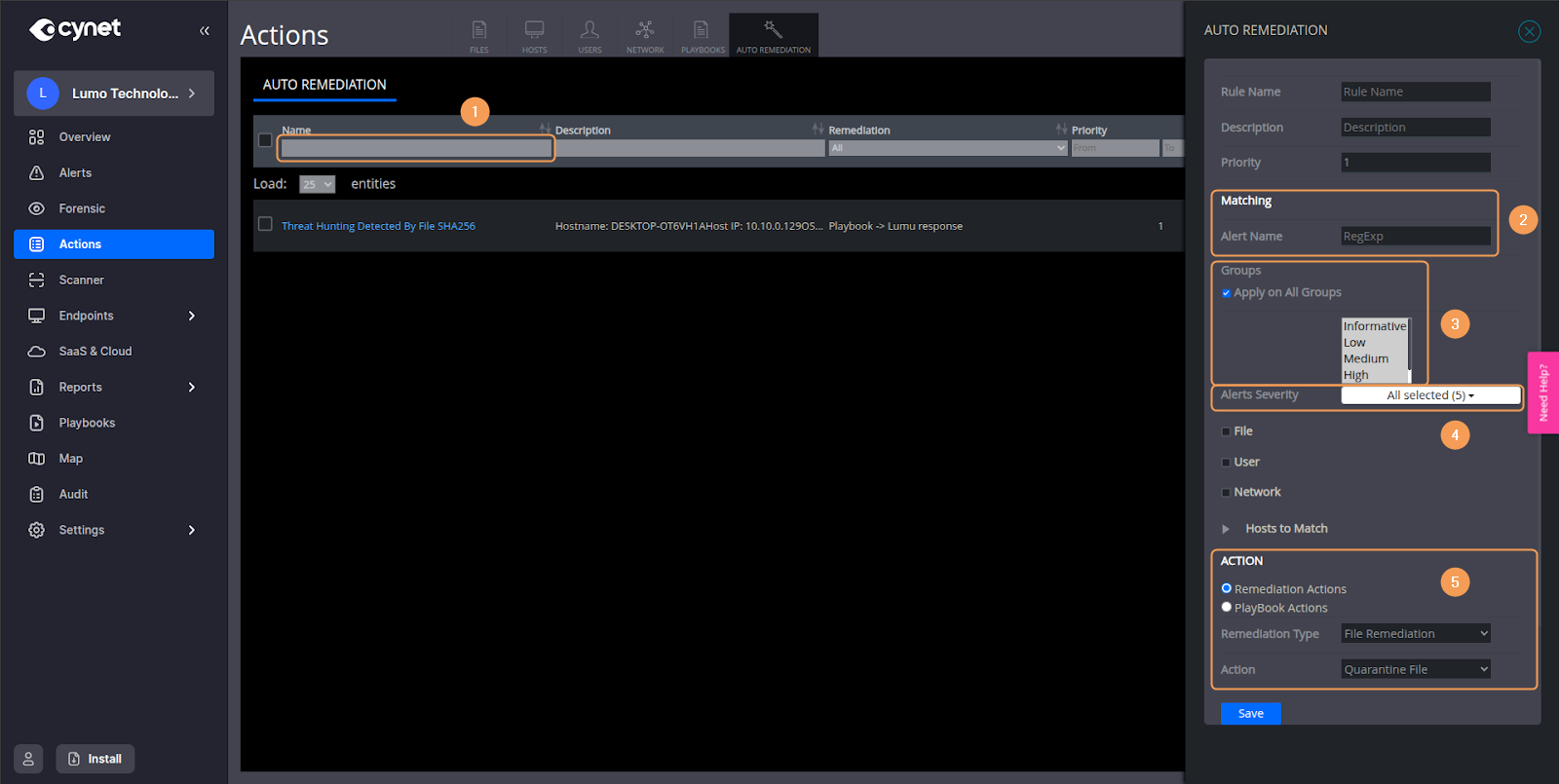Screen dimensions: 1559x784
Task: Switch to the Playbooks tab
Action: coord(703,35)
